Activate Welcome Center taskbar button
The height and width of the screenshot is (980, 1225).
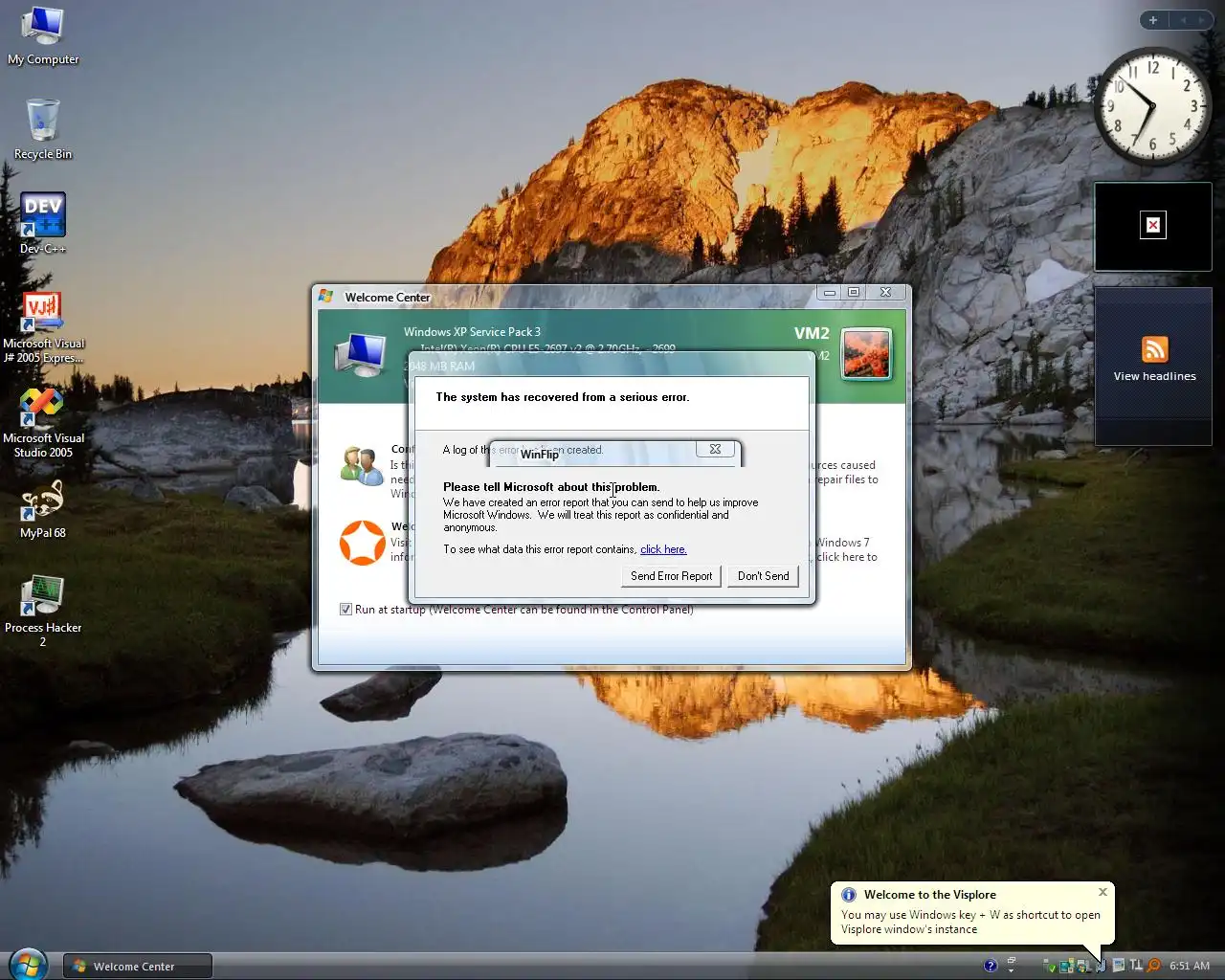138,966
